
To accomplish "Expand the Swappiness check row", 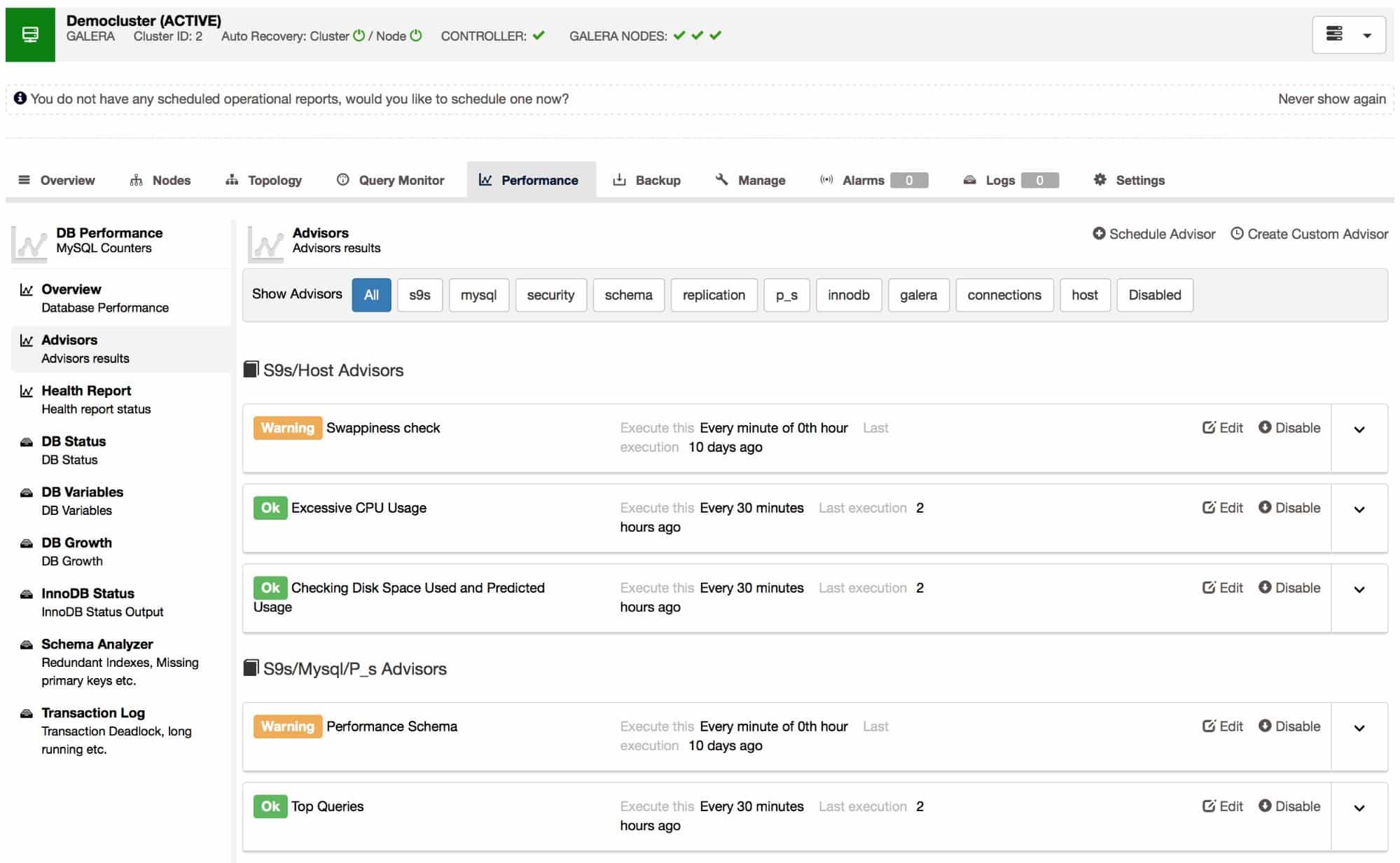I will 1359,429.
